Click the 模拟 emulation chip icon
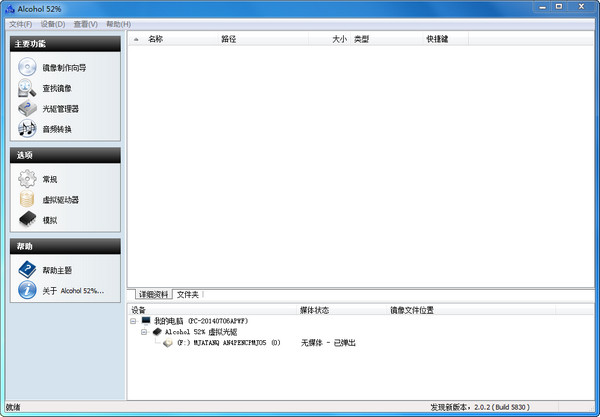 tap(27, 219)
